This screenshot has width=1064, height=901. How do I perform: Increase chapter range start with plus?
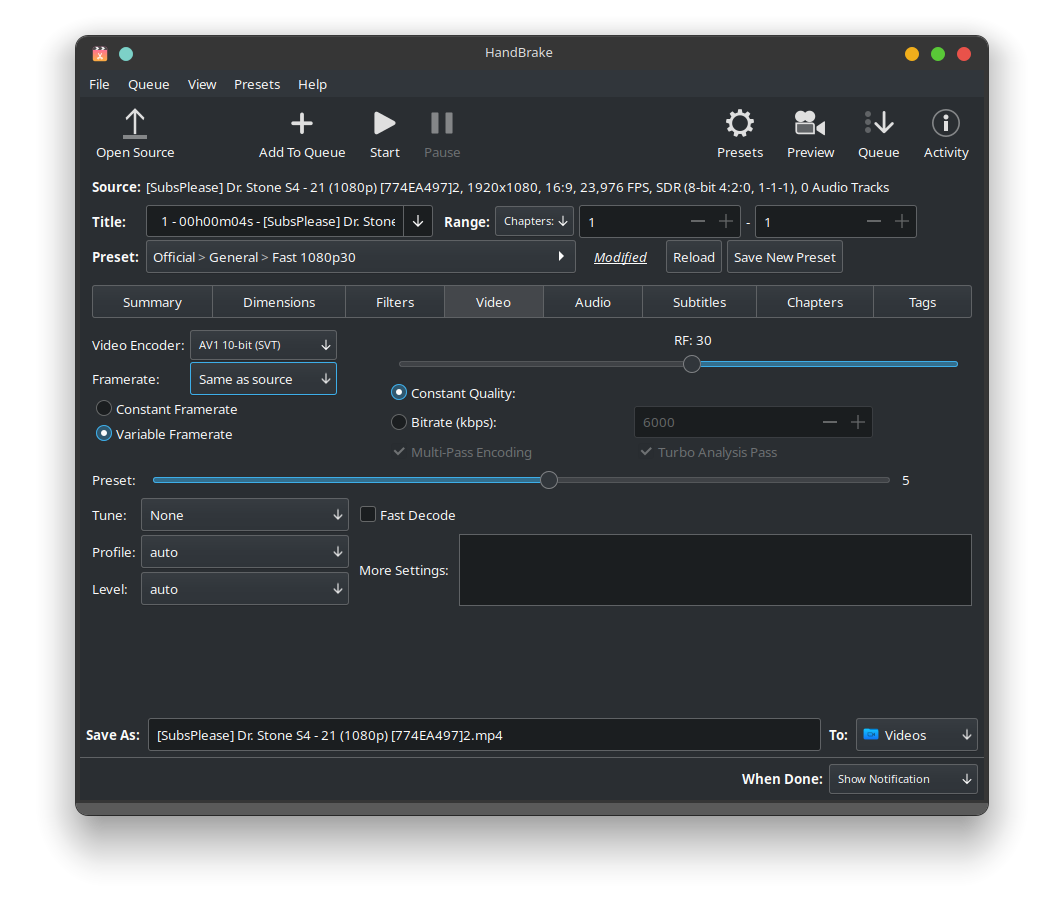pos(725,221)
